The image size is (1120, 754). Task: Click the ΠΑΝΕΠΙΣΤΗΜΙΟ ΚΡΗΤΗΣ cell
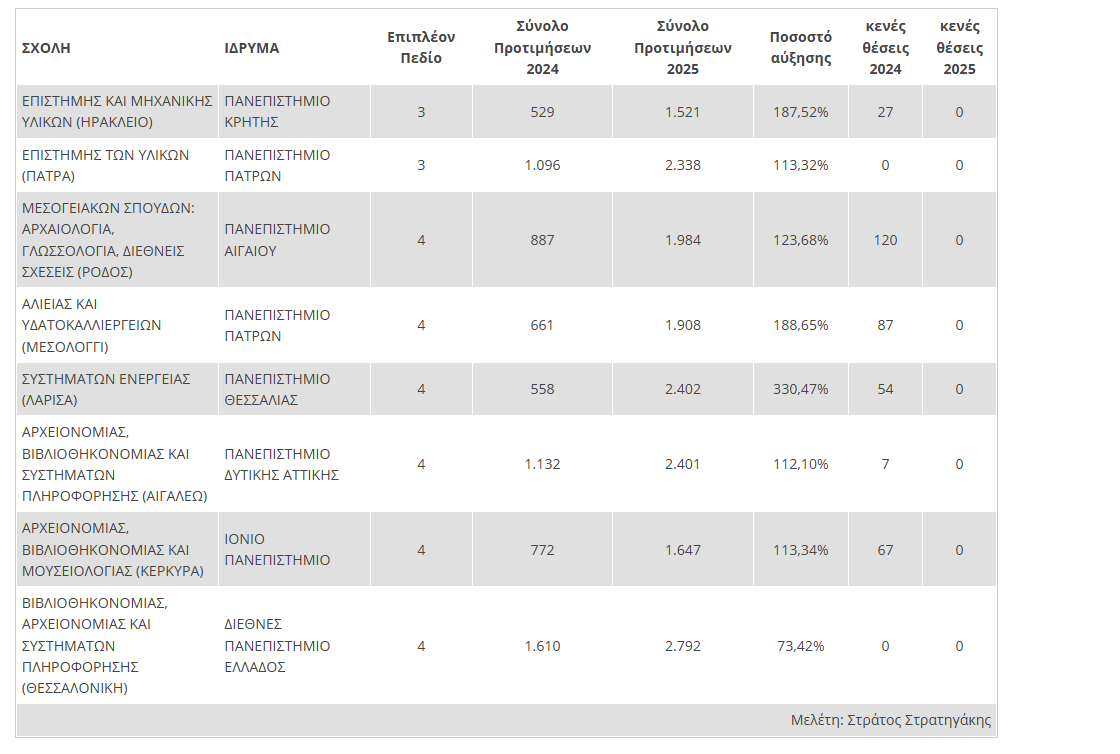point(277,112)
